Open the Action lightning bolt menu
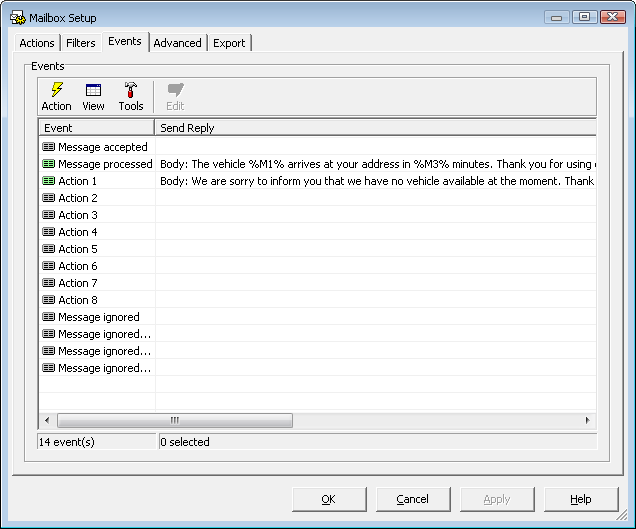The height and width of the screenshot is (529, 636). pyautogui.click(x=56, y=96)
